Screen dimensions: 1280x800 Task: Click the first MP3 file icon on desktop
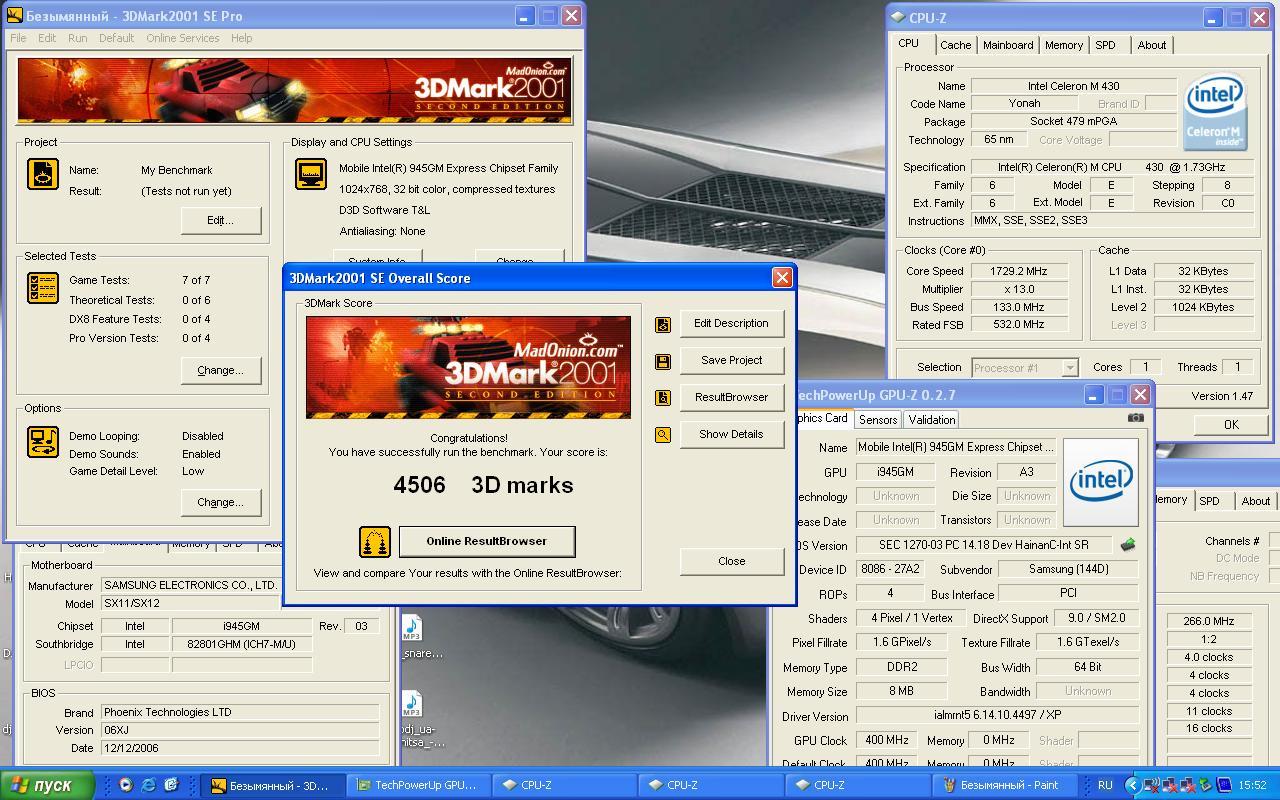pos(412,629)
